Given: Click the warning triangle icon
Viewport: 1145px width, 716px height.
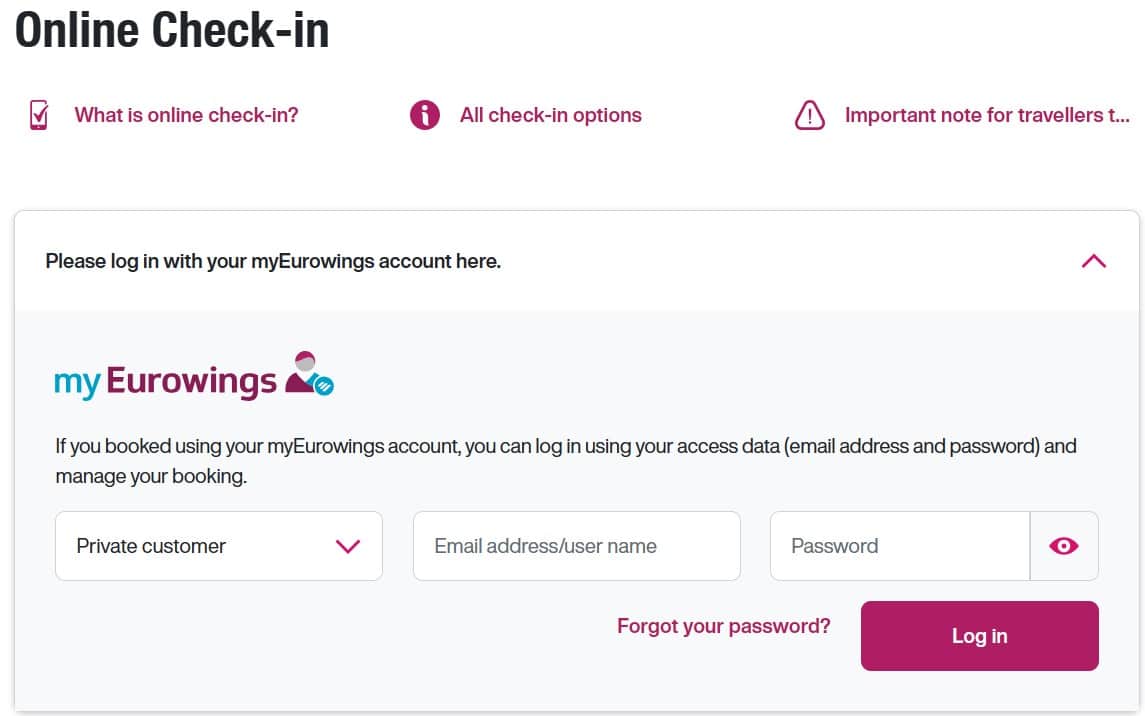Looking at the screenshot, I should 809,115.
